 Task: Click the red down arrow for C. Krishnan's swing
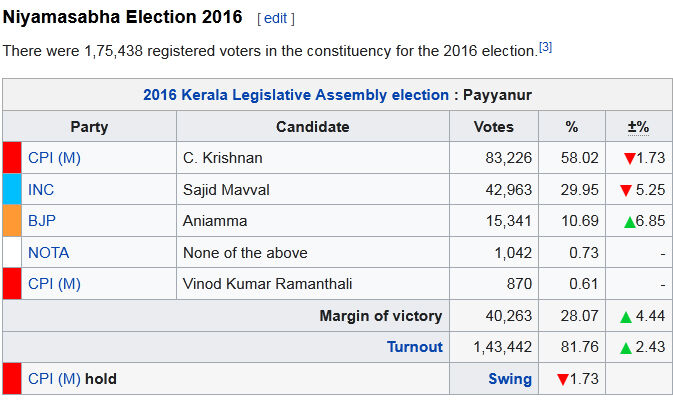point(629,158)
